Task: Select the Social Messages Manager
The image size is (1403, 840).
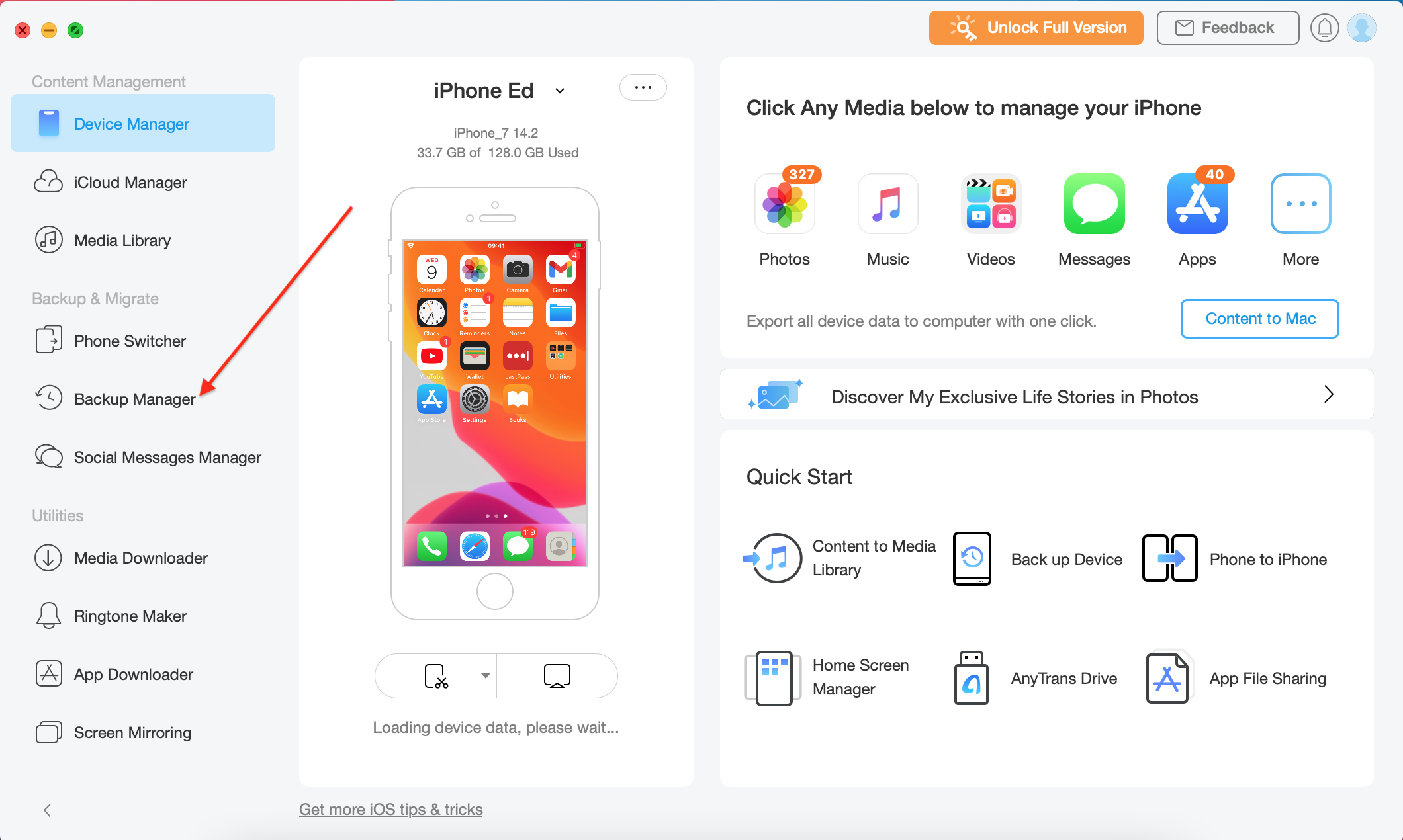Action: point(167,457)
